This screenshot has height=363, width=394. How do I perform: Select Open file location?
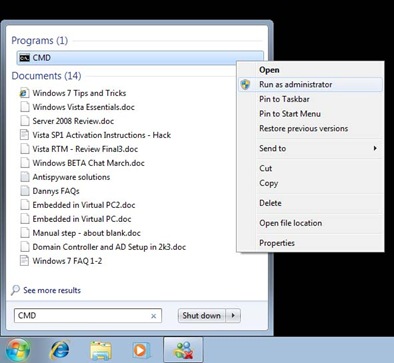(291, 223)
